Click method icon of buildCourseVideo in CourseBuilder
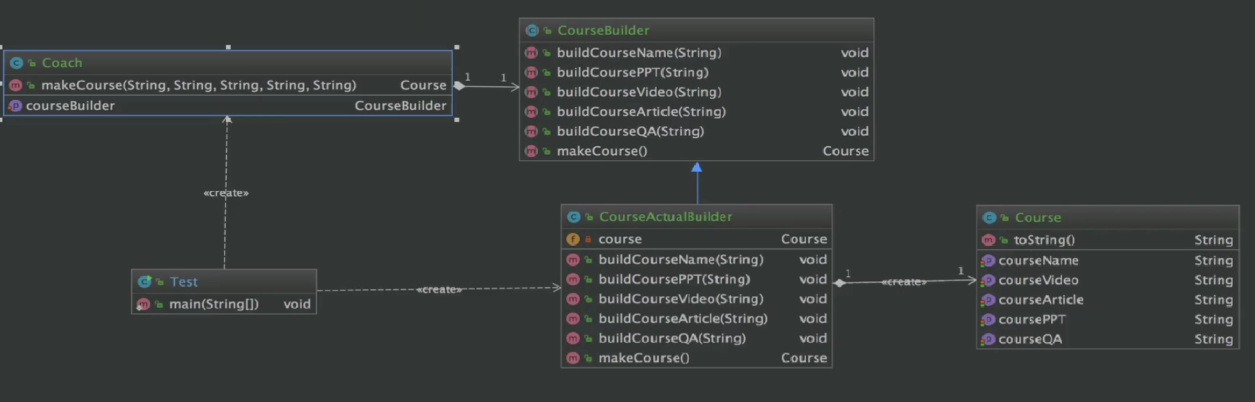Viewport: 1255px width, 402px height. click(532, 92)
